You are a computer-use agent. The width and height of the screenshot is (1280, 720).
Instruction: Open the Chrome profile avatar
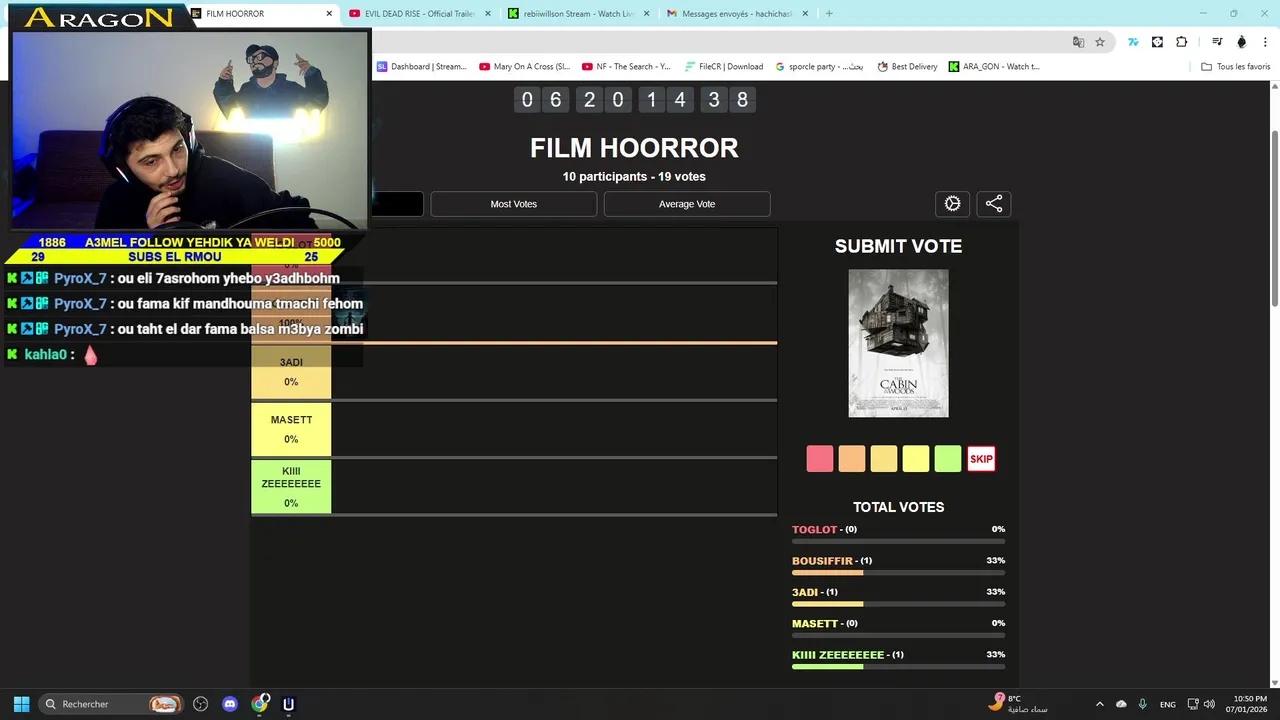[1242, 42]
